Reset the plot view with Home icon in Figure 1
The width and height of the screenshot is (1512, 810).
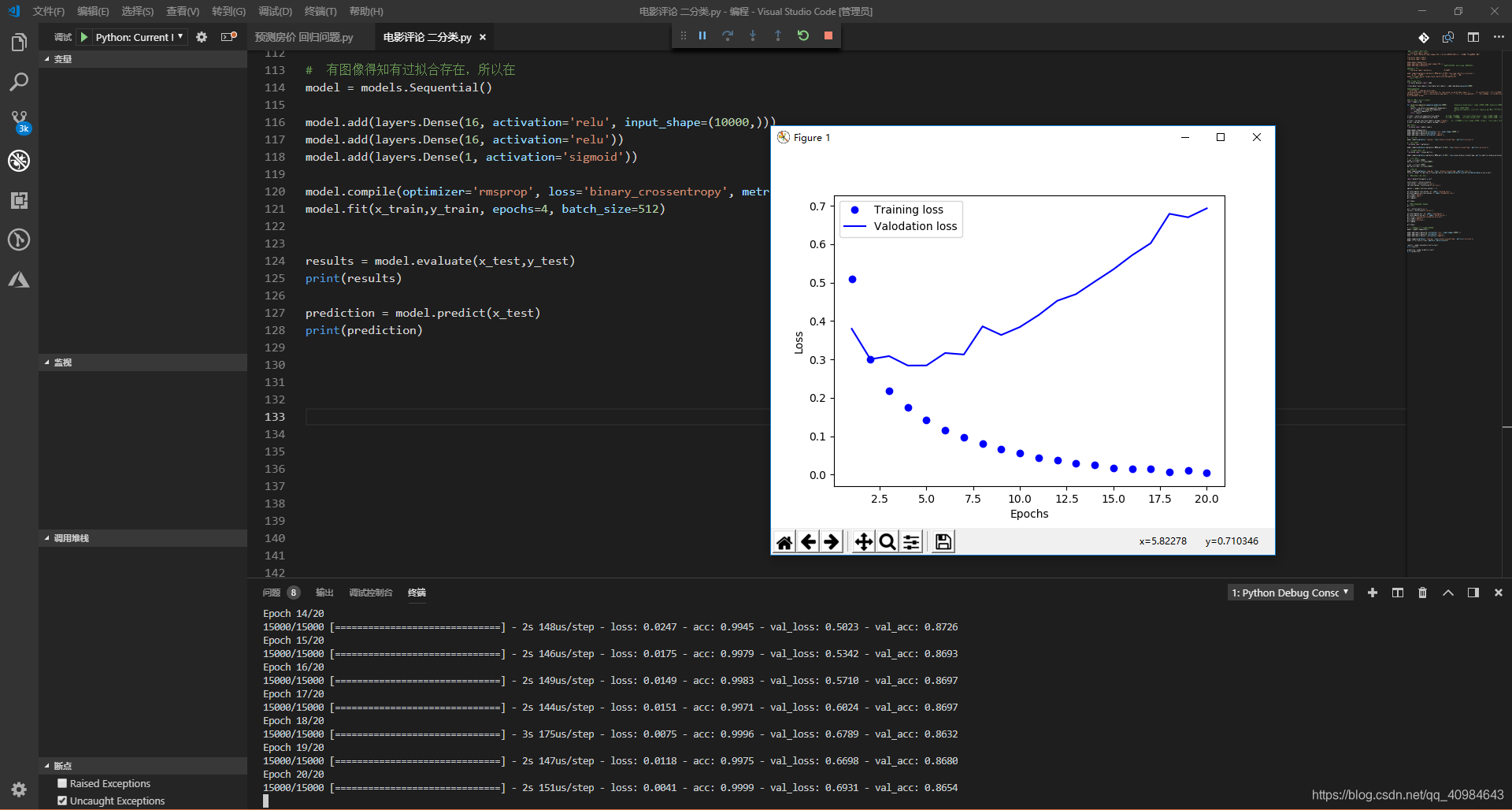(x=784, y=542)
